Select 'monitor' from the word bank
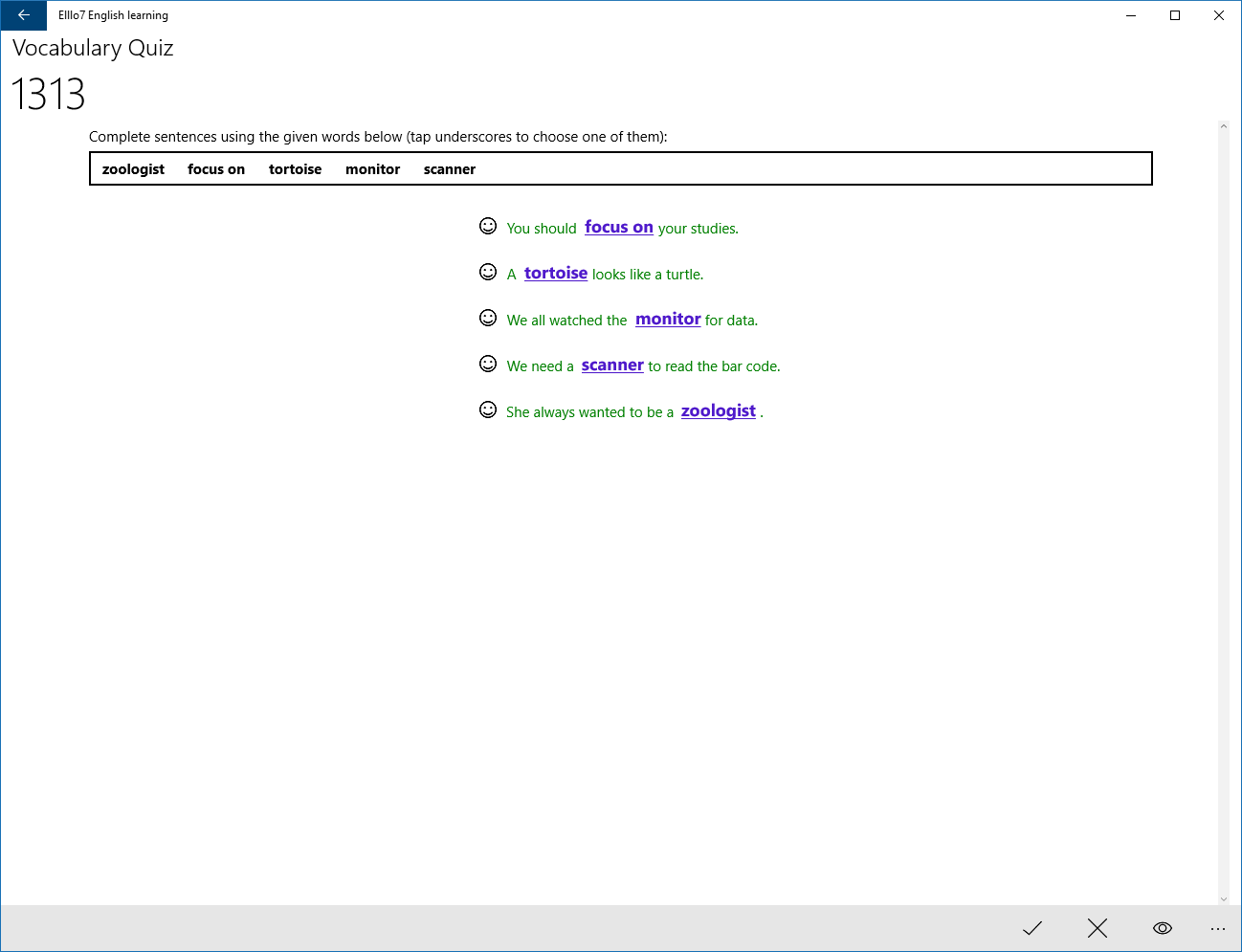This screenshot has height=952, width=1242. coord(372,168)
